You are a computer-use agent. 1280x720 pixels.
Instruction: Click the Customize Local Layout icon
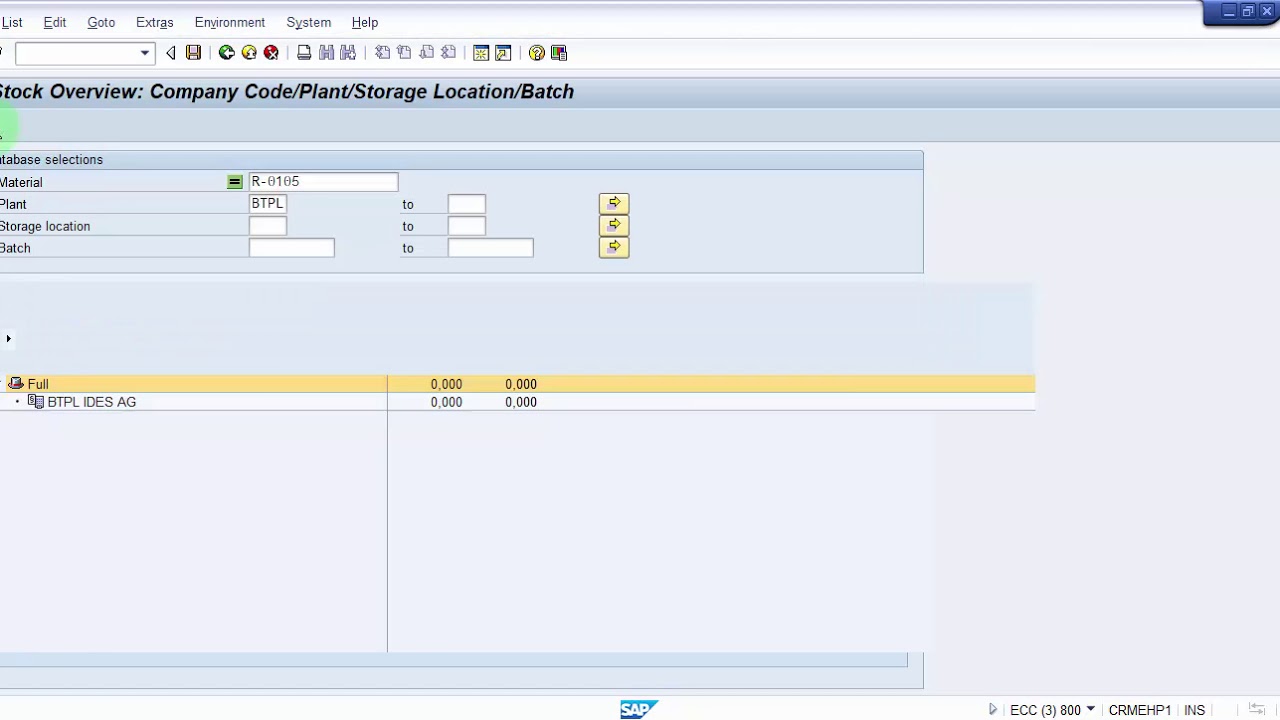point(559,53)
